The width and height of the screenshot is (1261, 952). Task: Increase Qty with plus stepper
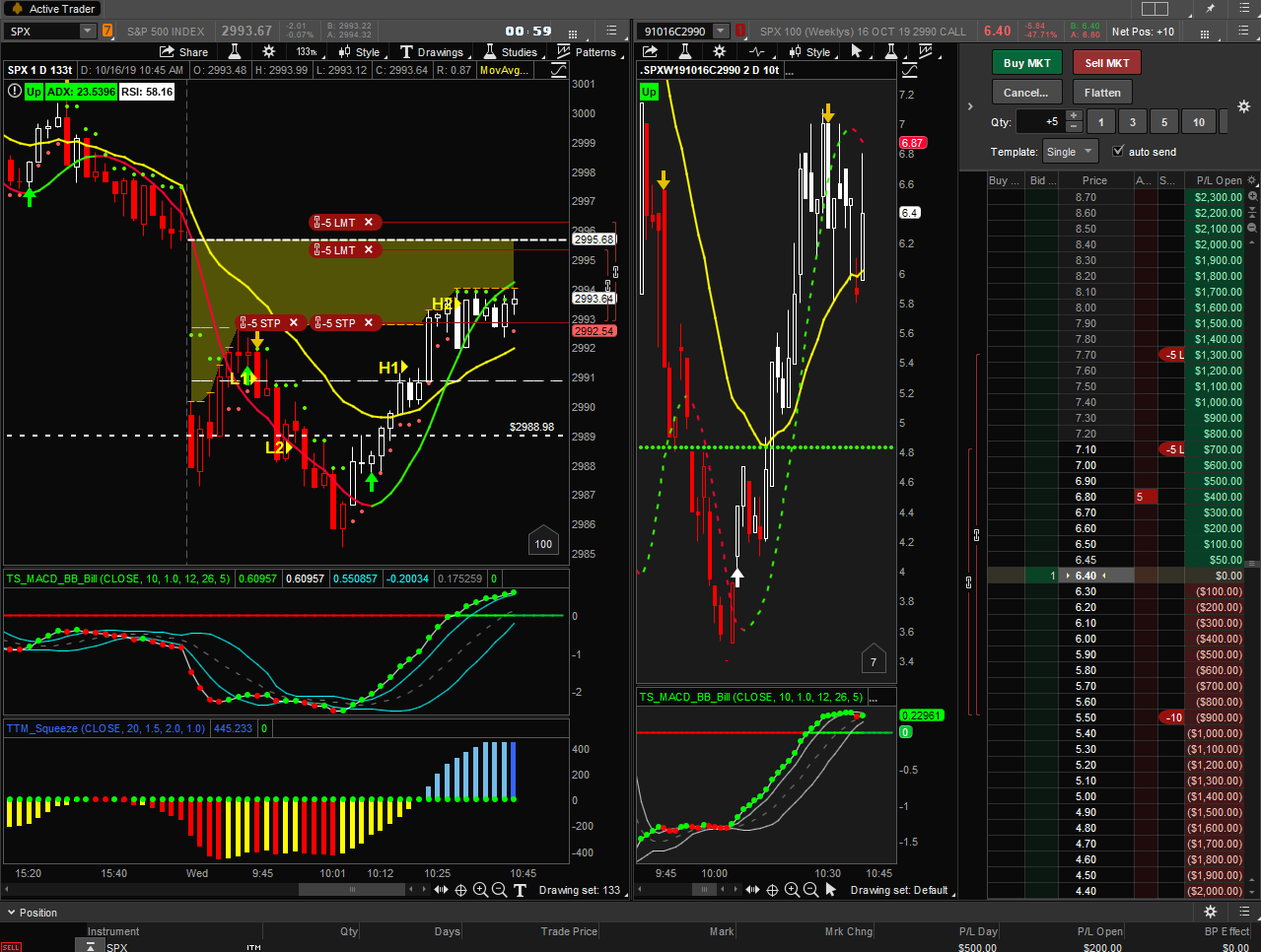coord(1075,116)
